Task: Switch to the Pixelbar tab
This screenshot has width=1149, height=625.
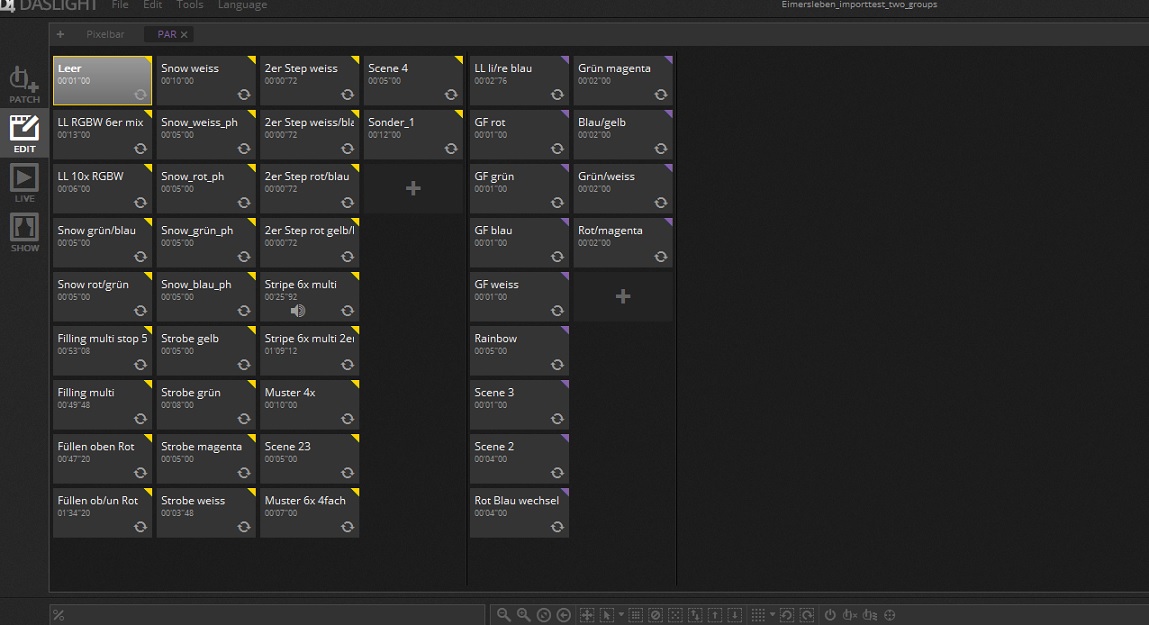Action: coord(106,34)
